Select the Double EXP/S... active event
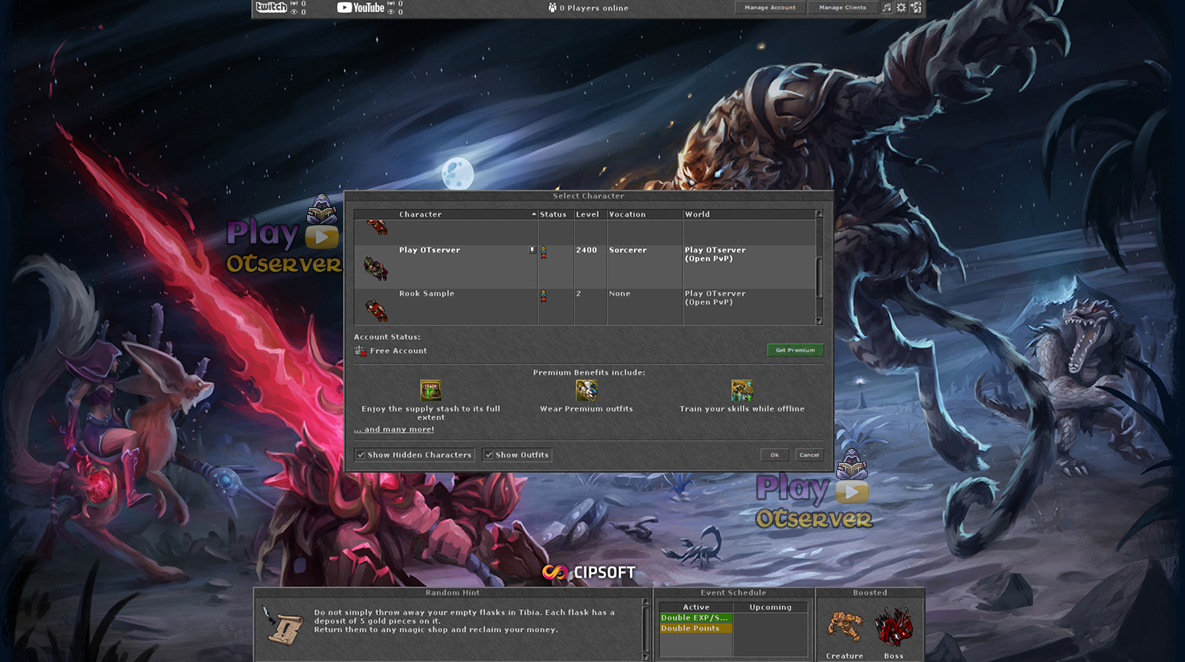Viewport: 1185px width, 662px height. tap(695, 617)
